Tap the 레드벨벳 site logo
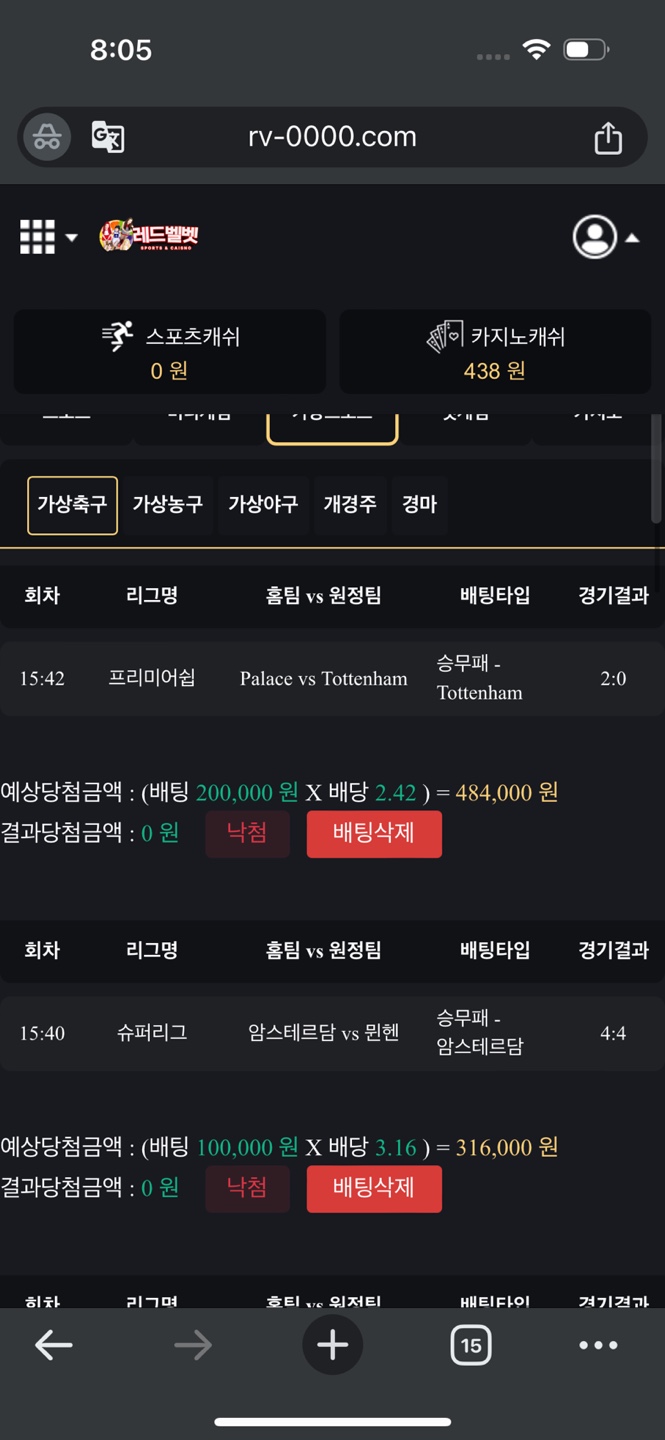This screenshot has height=1440, width=665. pos(150,236)
